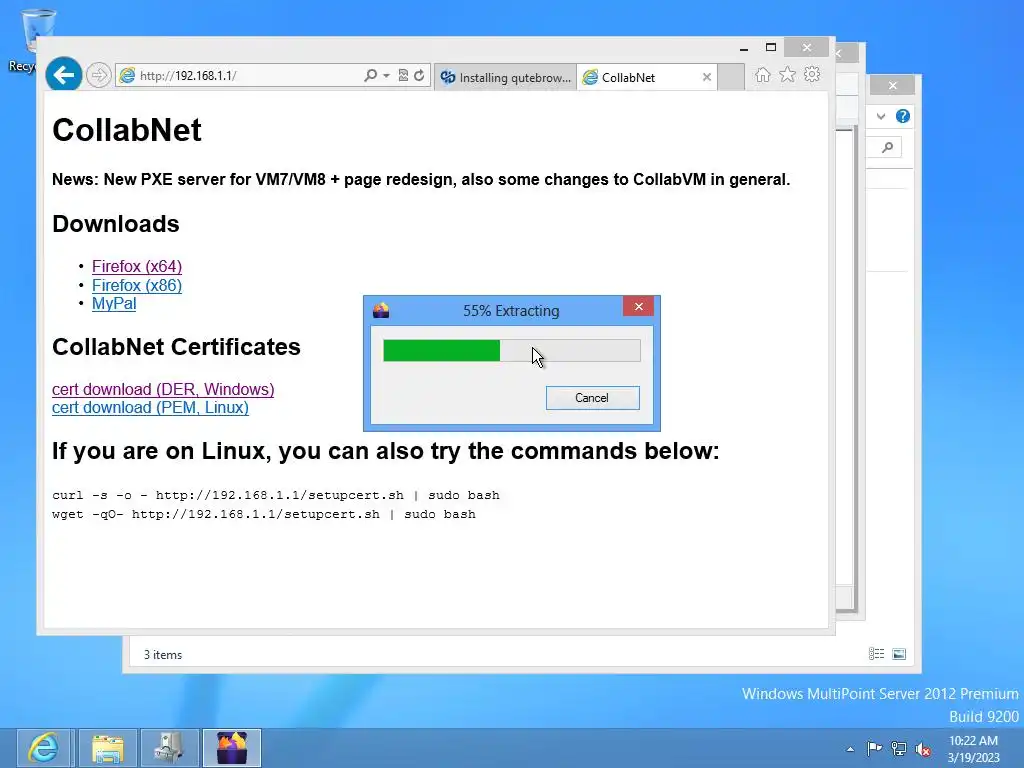This screenshot has height=768, width=1024.
Task: Open the server manager taskbar icon
Action: pos(169,748)
